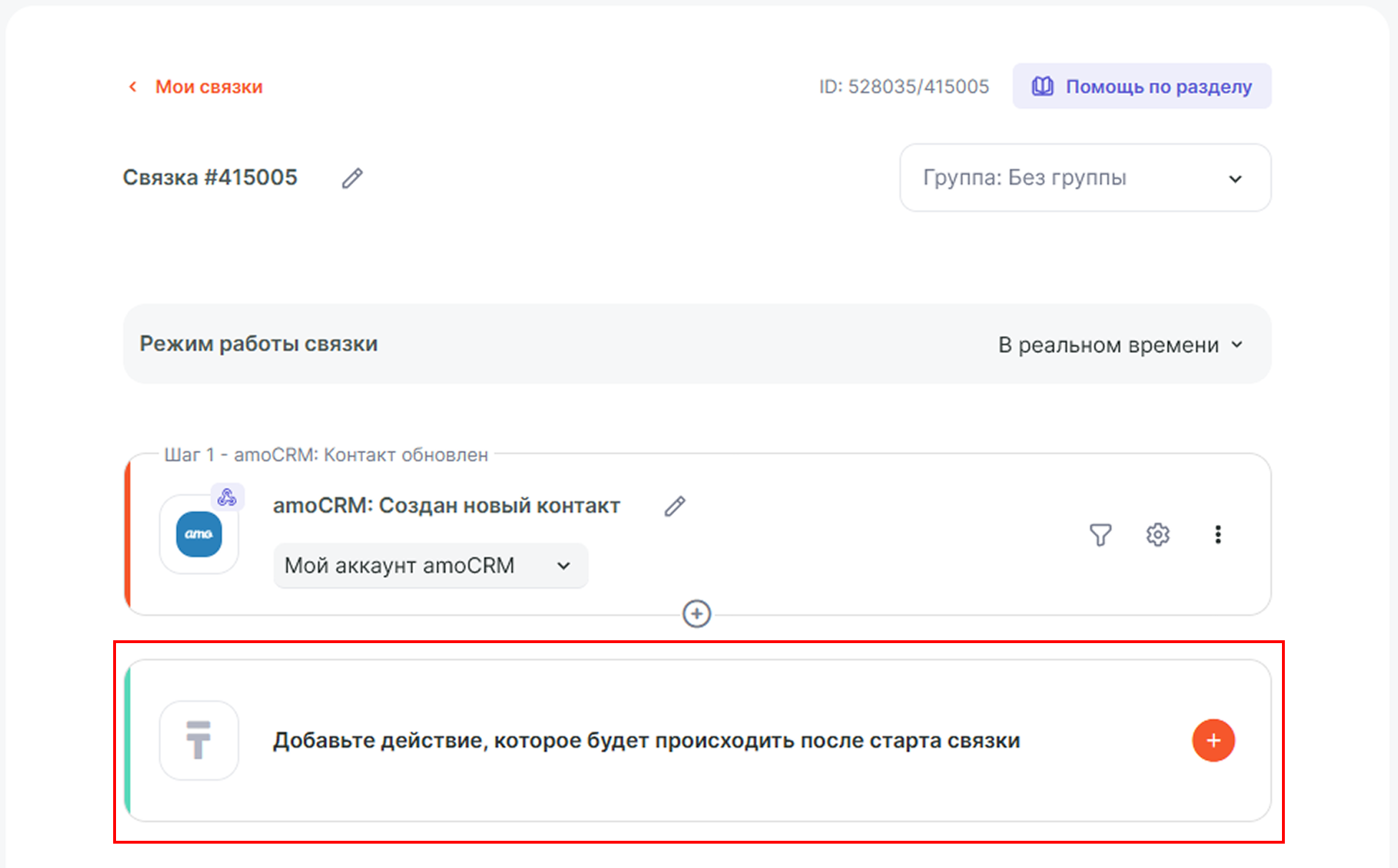Edit the Связка #415005 name with the pencil icon
The width and height of the screenshot is (1398, 868).
click(352, 178)
